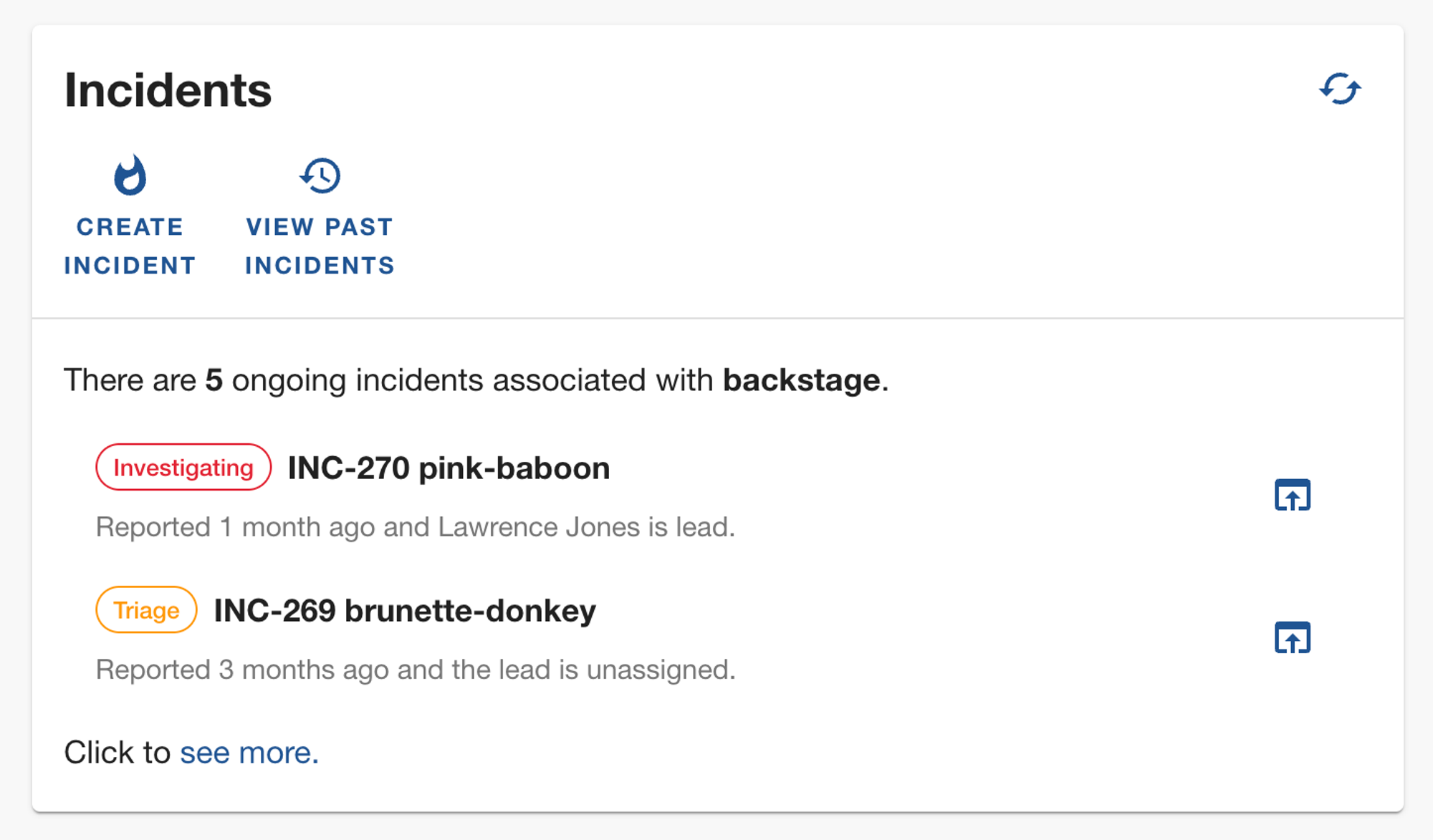The image size is (1433, 840).
Task: Click the clock history icon
Action: tap(320, 175)
